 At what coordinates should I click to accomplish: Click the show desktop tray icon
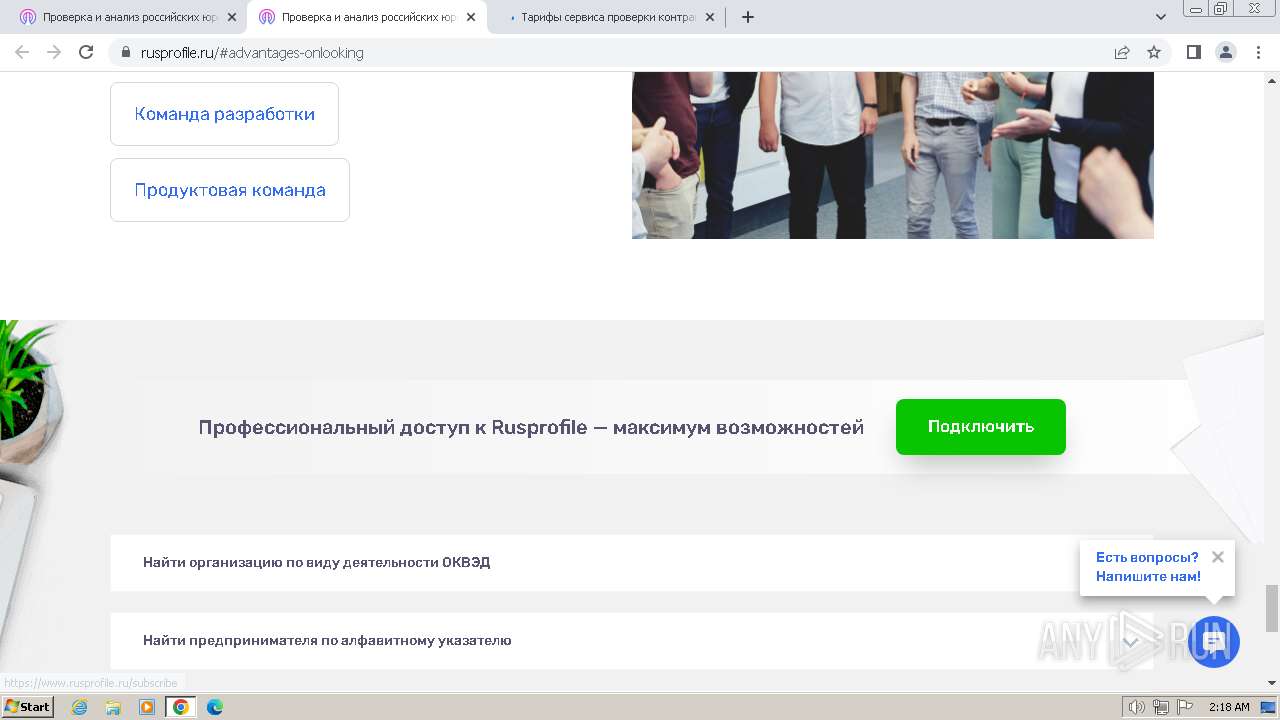[x=1268, y=707]
